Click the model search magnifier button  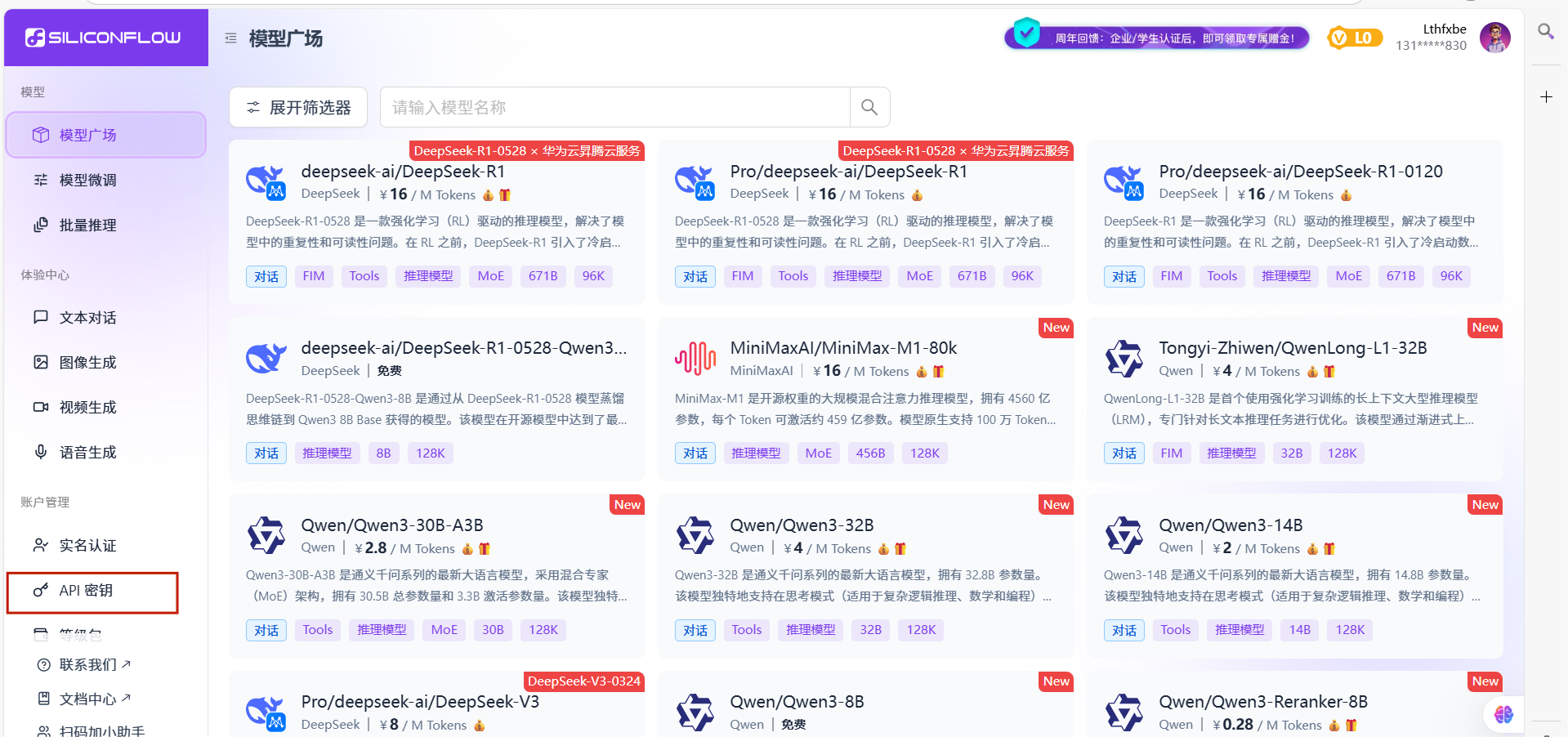869,107
